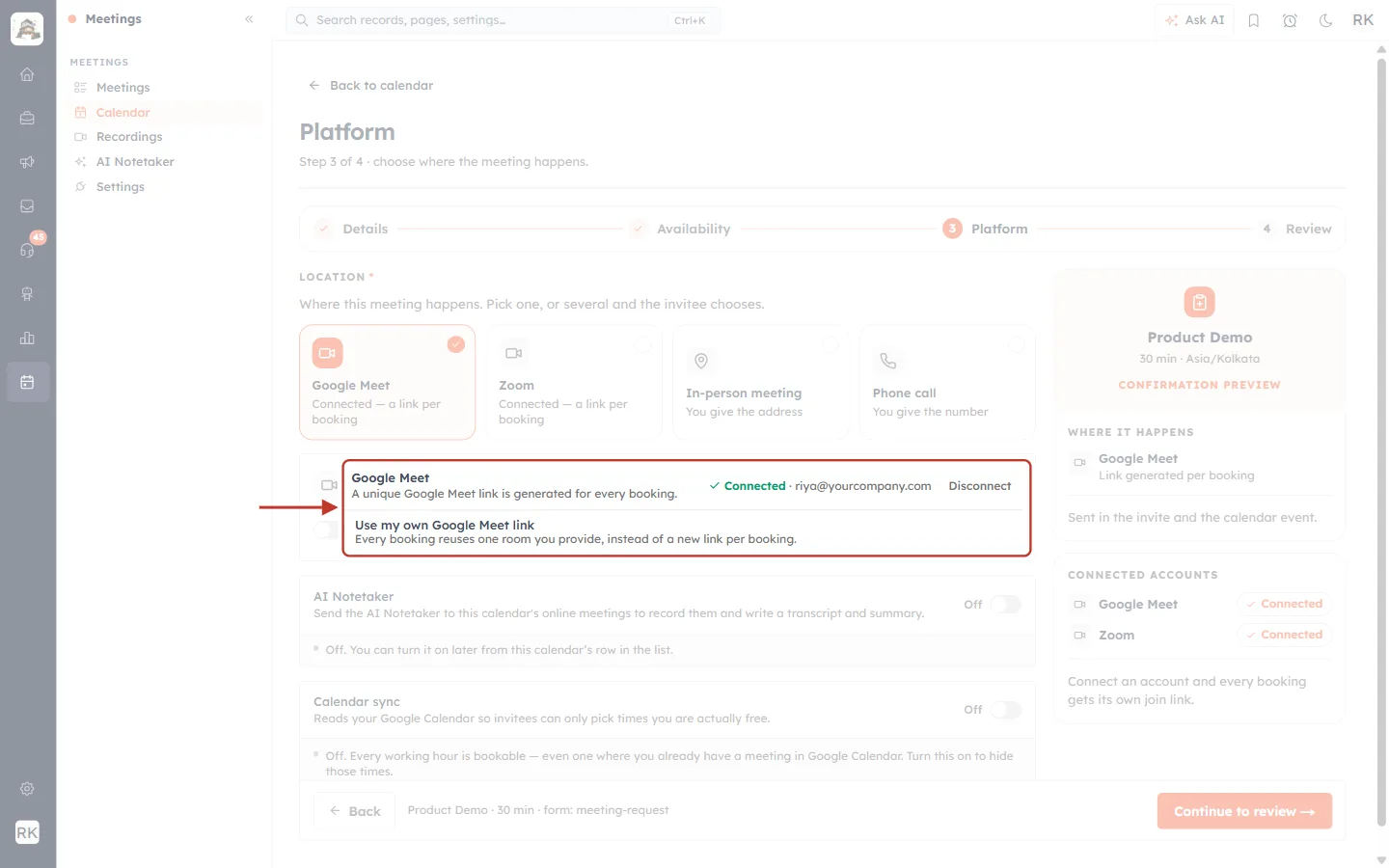Click the Product Demo title in preview
The width and height of the screenshot is (1389, 868).
click(1199, 338)
